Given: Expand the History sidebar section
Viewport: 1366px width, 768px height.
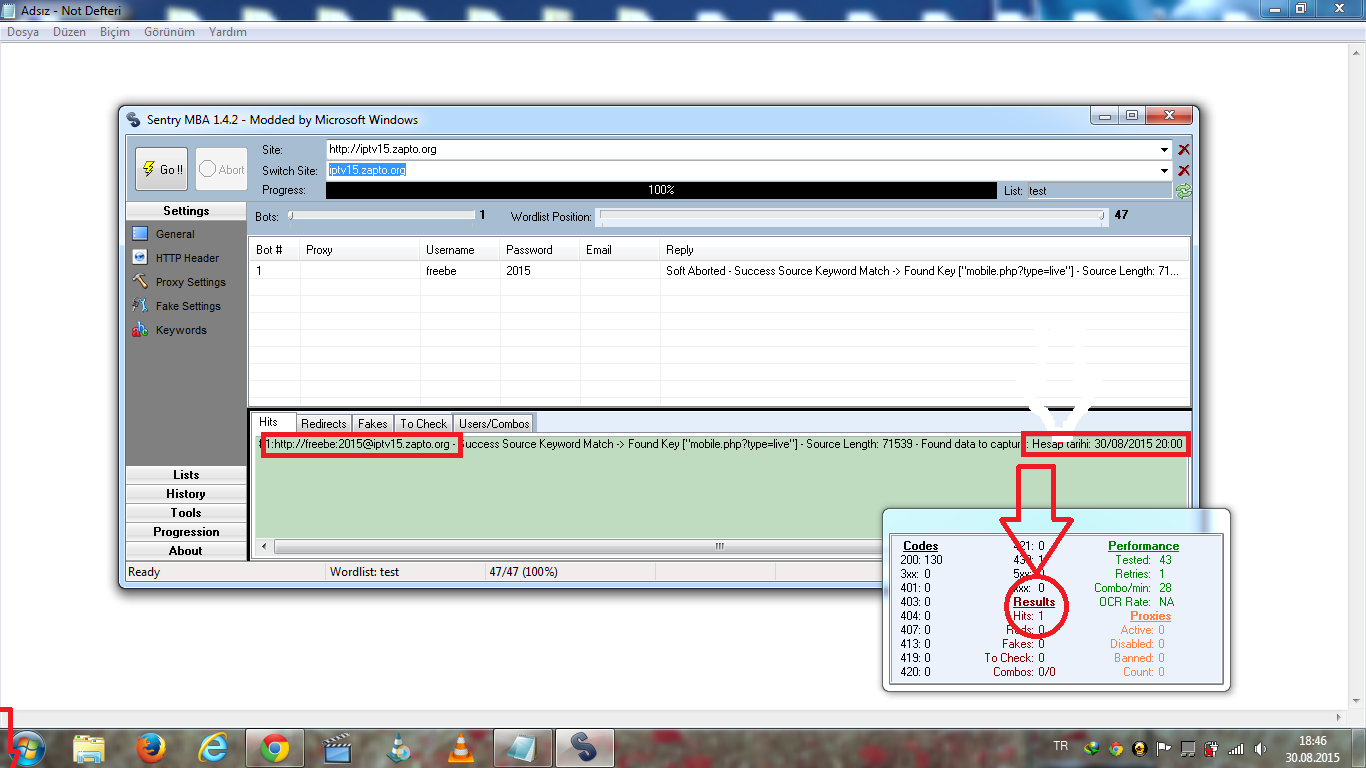Looking at the screenshot, I should point(186,494).
